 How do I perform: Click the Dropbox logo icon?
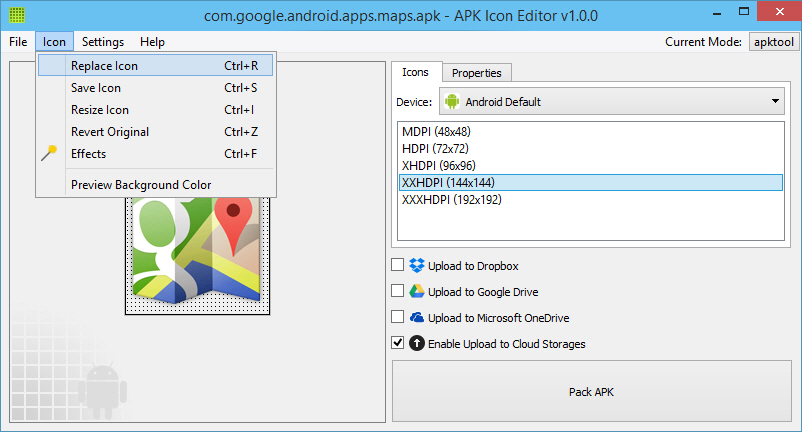pyautogui.click(x=417, y=266)
